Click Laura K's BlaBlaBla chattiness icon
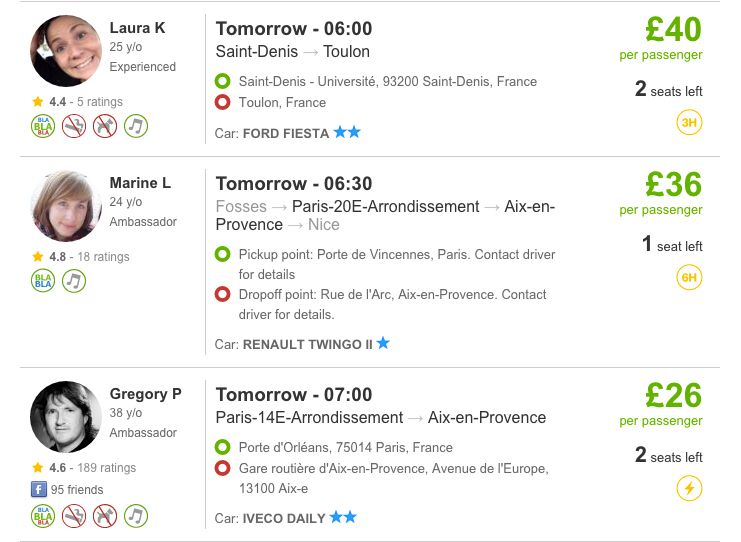The height and width of the screenshot is (542, 741). (x=43, y=126)
